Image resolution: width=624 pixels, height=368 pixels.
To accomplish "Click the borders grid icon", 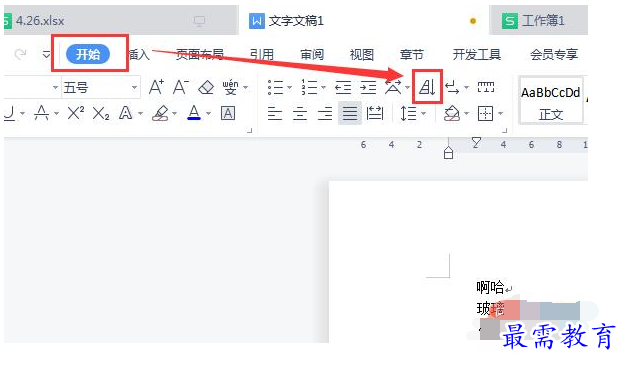I will click(x=486, y=114).
